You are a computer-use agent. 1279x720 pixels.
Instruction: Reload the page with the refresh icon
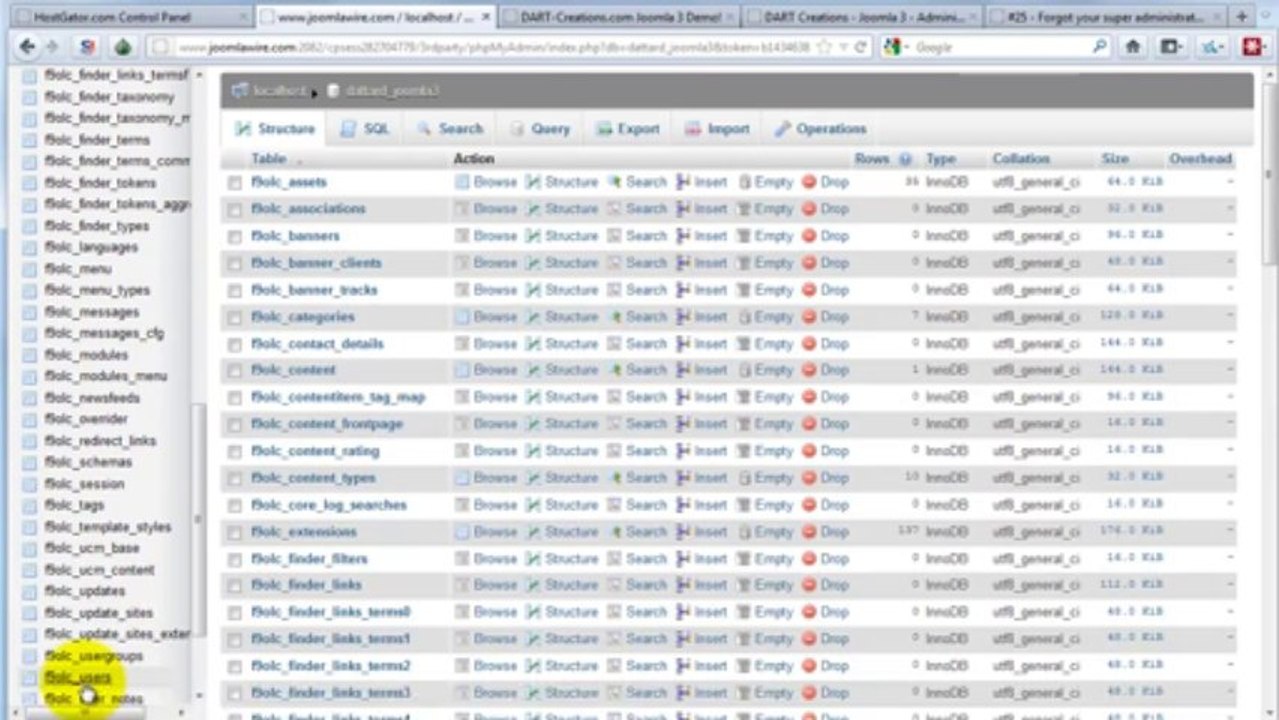pyautogui.click(x=860, y=47)
